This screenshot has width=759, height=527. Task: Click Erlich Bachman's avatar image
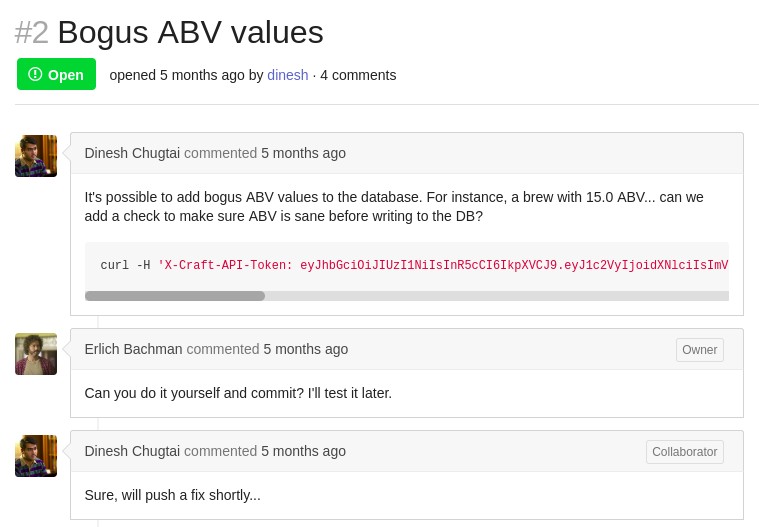36,354
